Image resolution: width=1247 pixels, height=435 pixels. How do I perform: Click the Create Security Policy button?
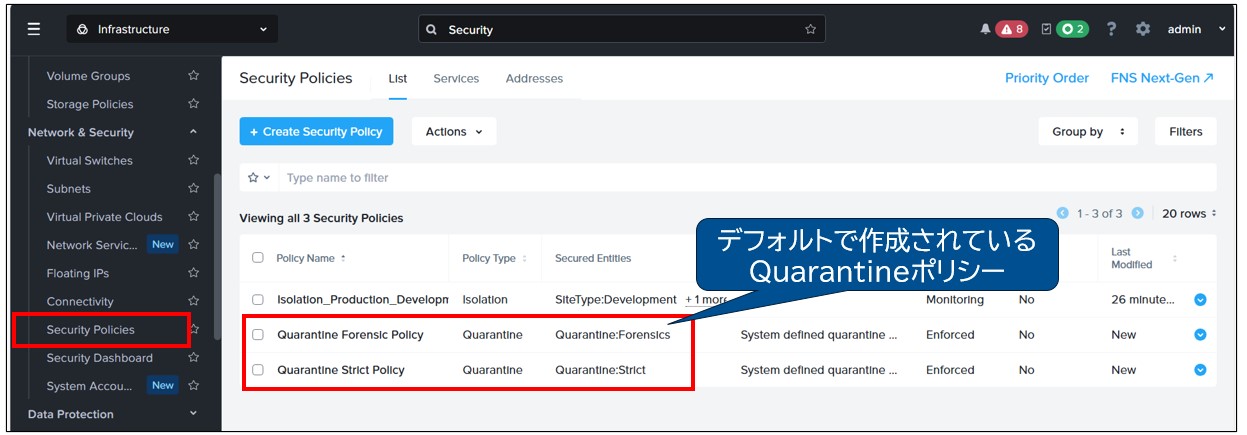pyautogui.click(x=316, y=132)
